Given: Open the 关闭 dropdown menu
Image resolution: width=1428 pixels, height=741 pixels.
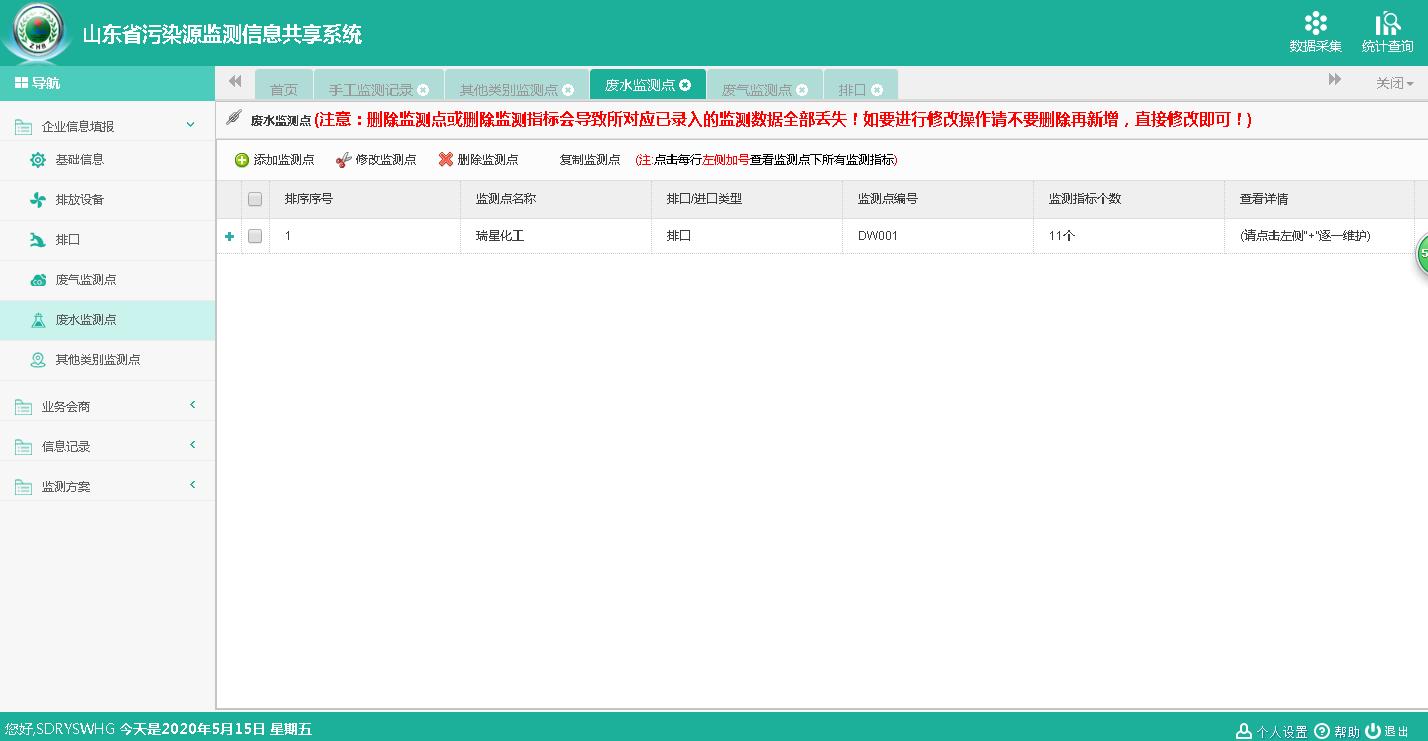Looking at the screenshot, I should pos(1394,83).
